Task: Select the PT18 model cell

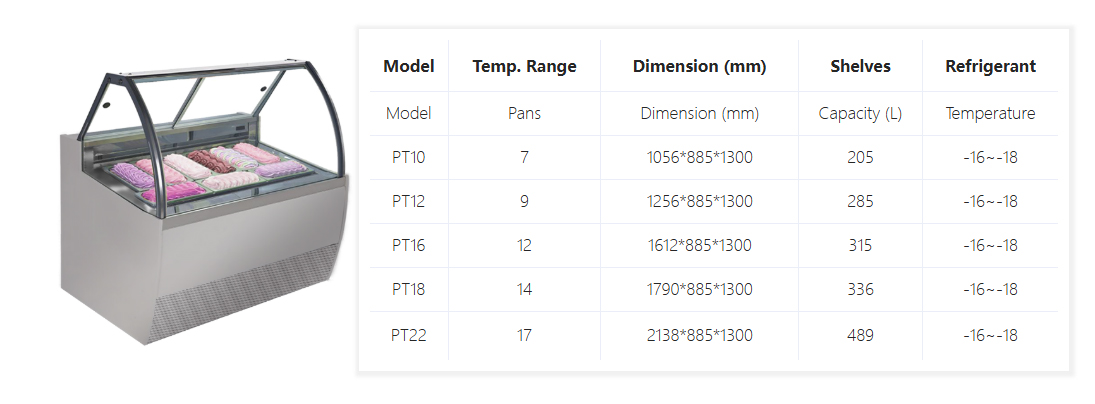Action: pos(409,289)
